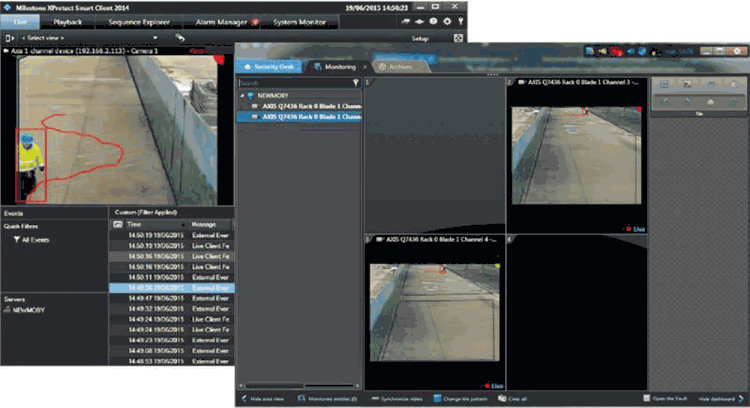Open the Sequence Explorer tab
The height and width of the screenshot is (408, 750).
[x=139, y=22]
